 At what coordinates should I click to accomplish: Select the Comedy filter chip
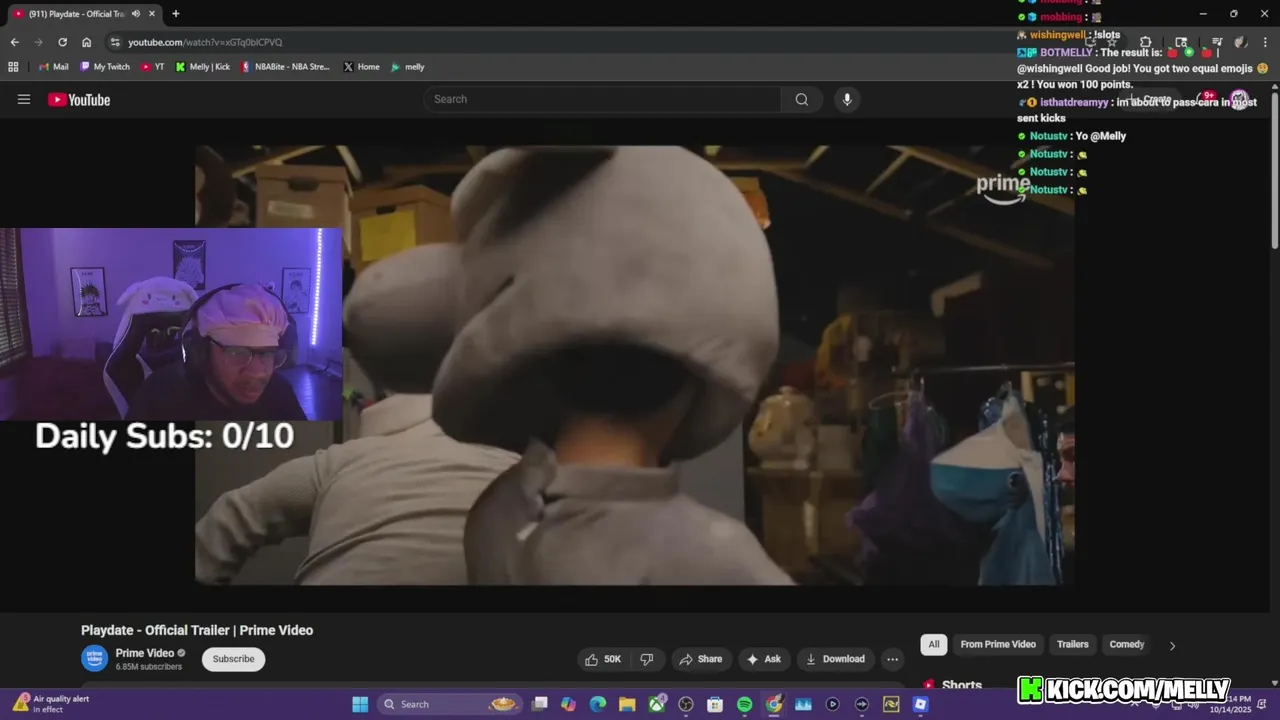tap(1127, 644)
